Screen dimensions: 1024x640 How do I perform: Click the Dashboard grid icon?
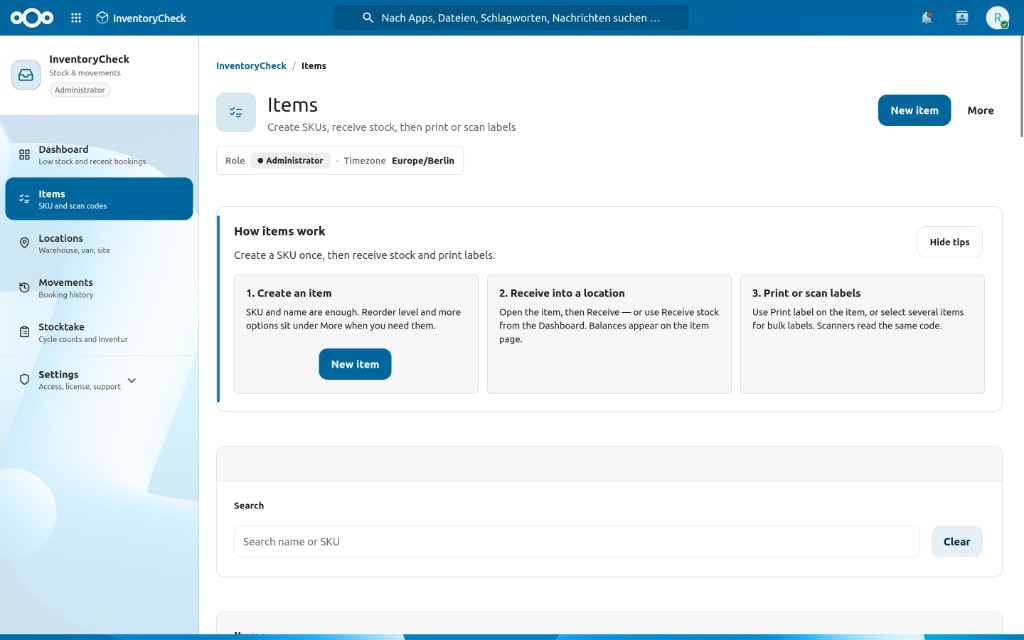tap(24, 155)
